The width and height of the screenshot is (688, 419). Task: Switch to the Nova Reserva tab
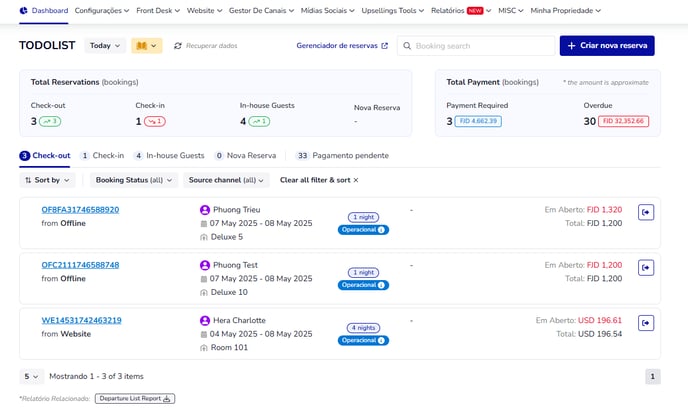(245, 156)
